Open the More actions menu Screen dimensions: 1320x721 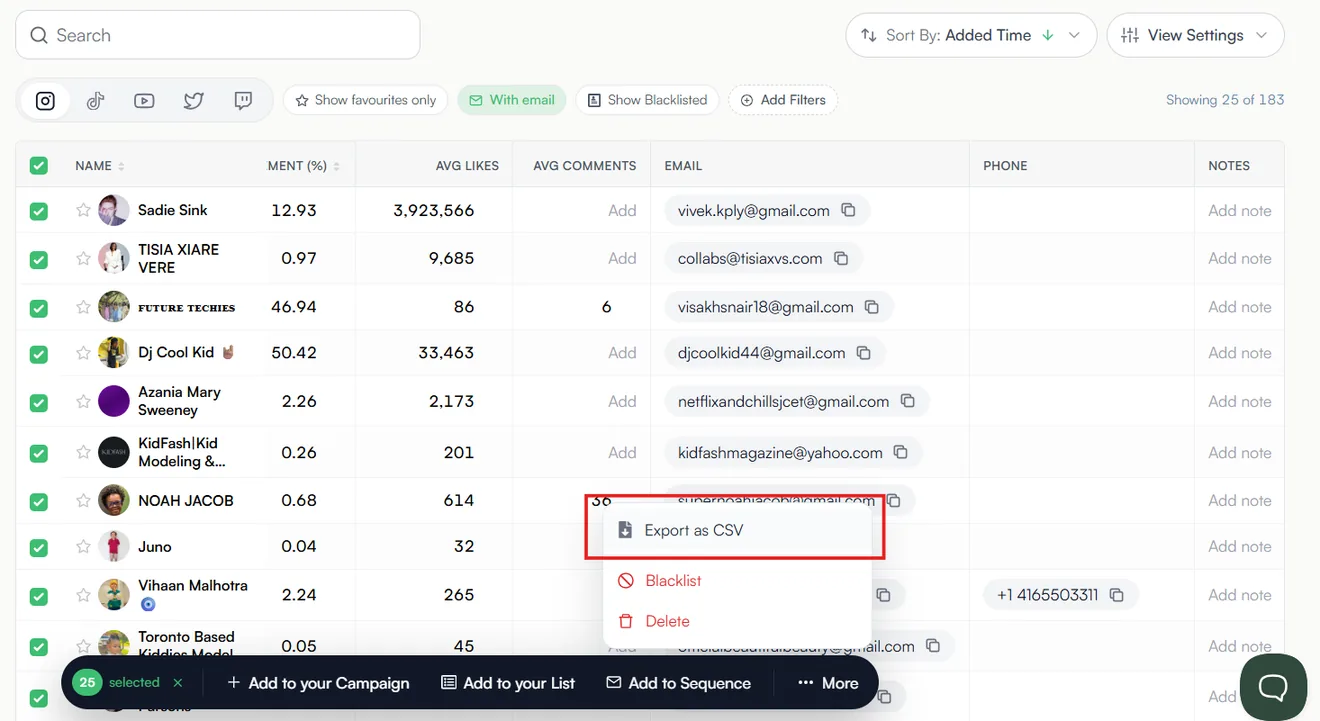point(827,683)
